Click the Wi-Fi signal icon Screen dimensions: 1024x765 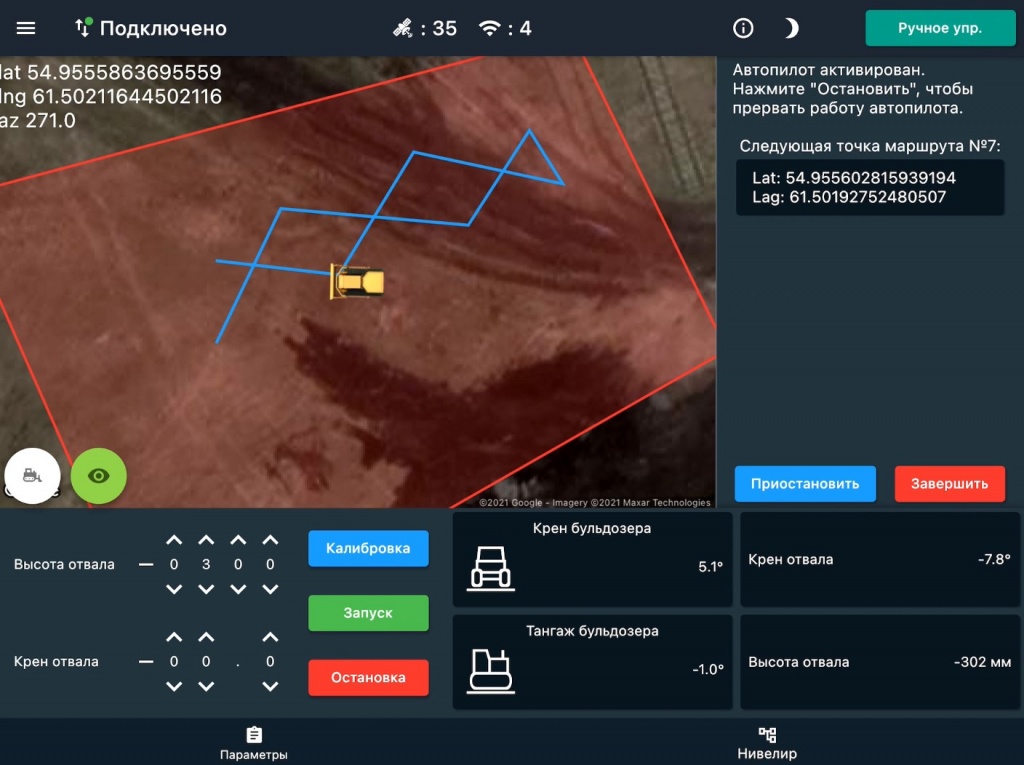pos(490,28)
